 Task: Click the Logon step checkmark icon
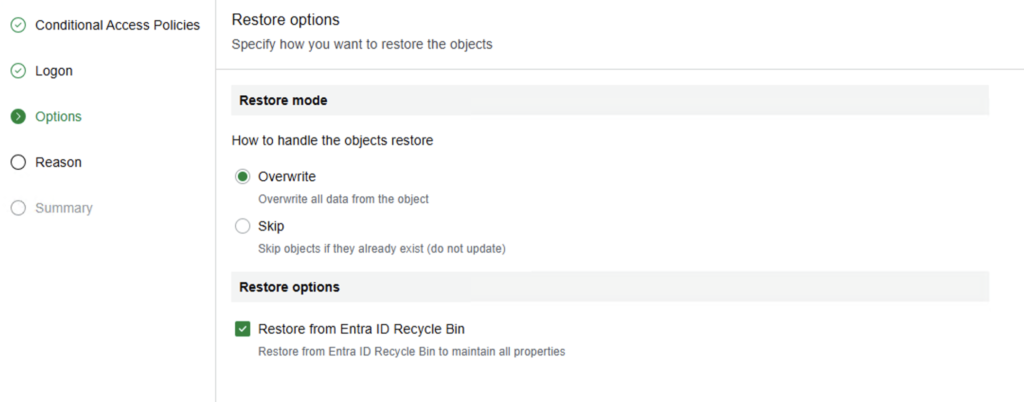18,71
